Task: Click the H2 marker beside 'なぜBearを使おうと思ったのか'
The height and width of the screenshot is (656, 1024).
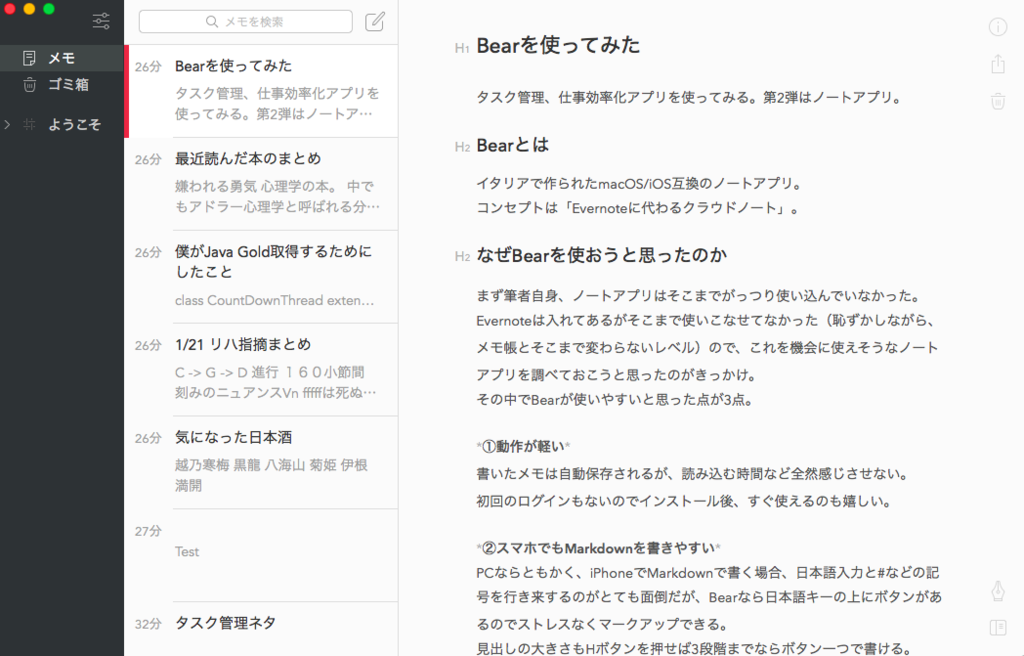Action: [462, 257]
